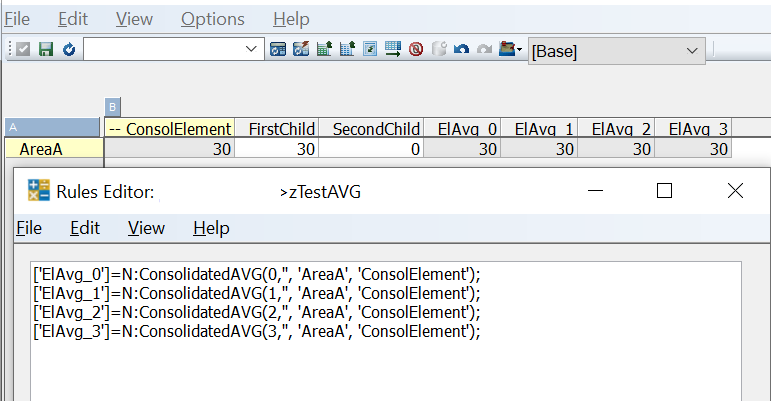Recalculate the view with the blue refresh icon

click(x=69, y=49)
